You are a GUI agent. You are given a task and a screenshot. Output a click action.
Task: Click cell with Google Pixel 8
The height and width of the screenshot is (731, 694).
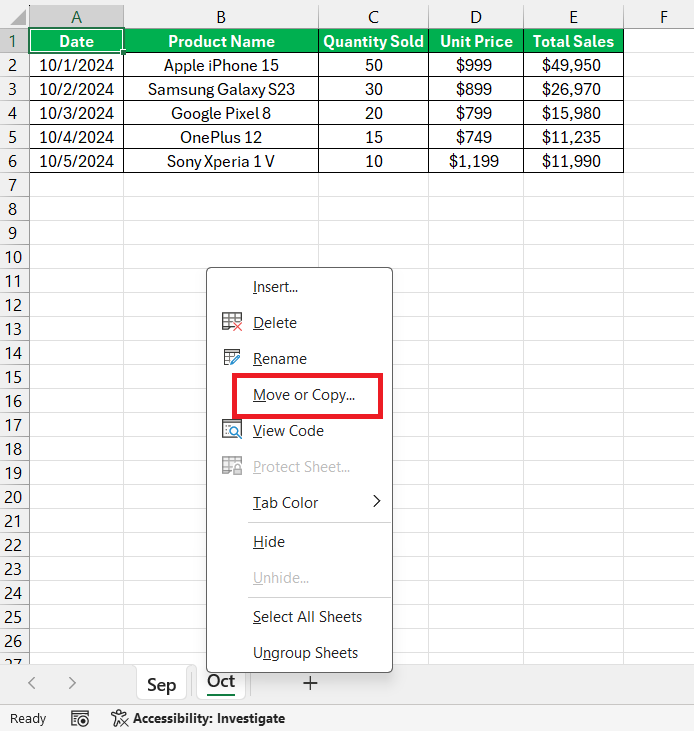(x=221, y=113)
